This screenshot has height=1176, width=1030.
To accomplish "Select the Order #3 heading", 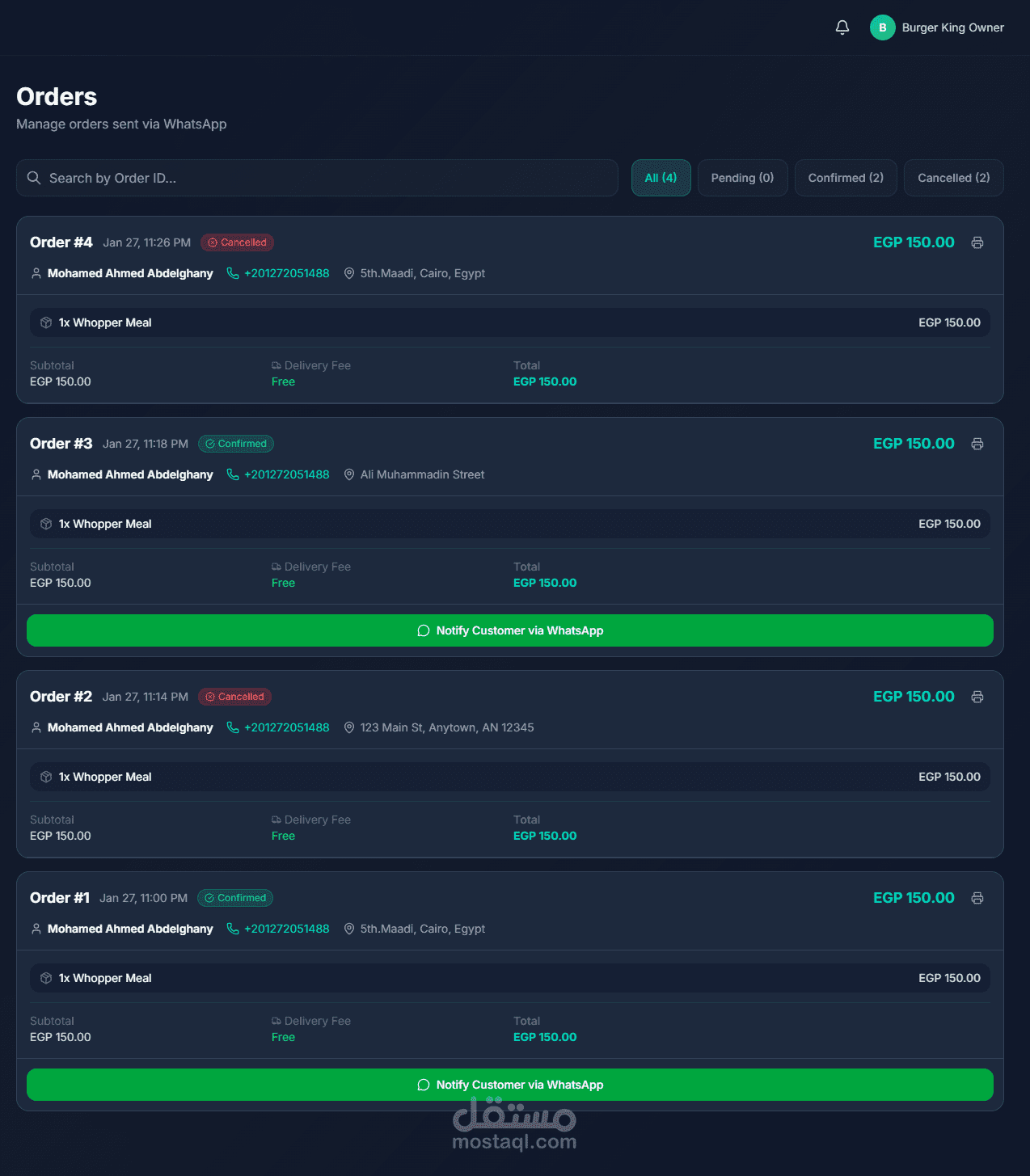I will coord(61,444).
